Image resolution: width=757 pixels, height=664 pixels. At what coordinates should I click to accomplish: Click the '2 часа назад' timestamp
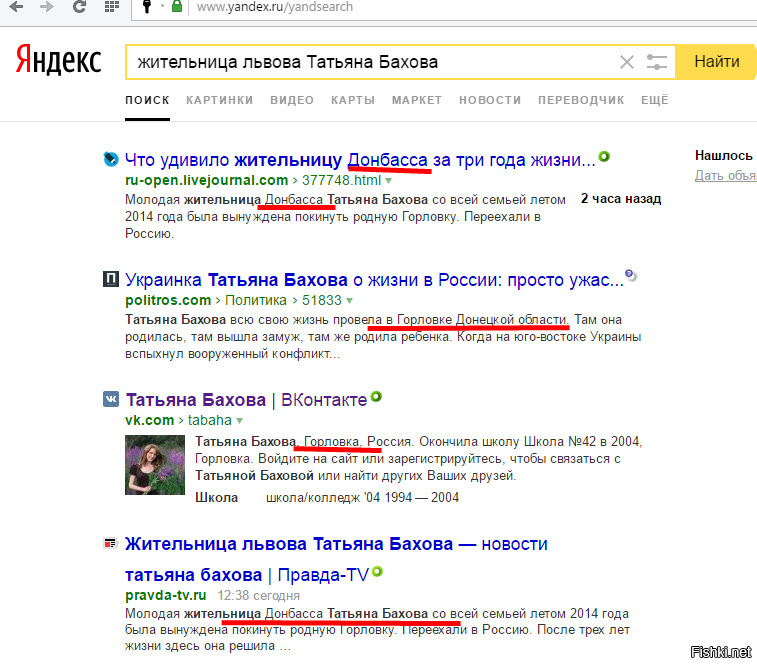pyautogui.click(x=621, y=198)
